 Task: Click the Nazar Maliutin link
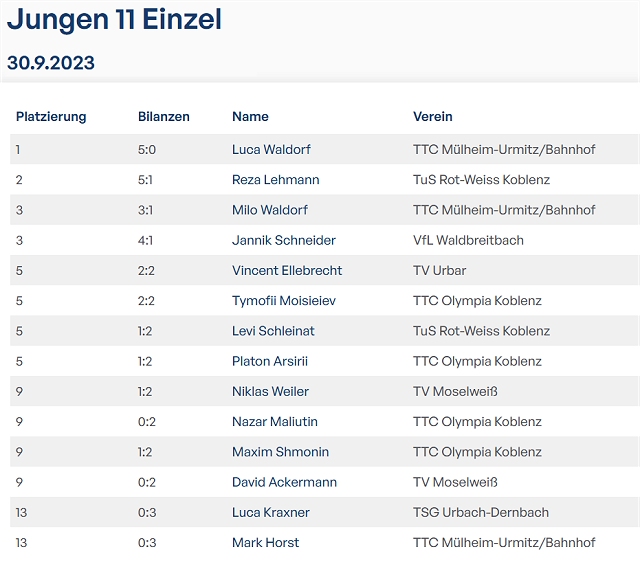[275, 422]
